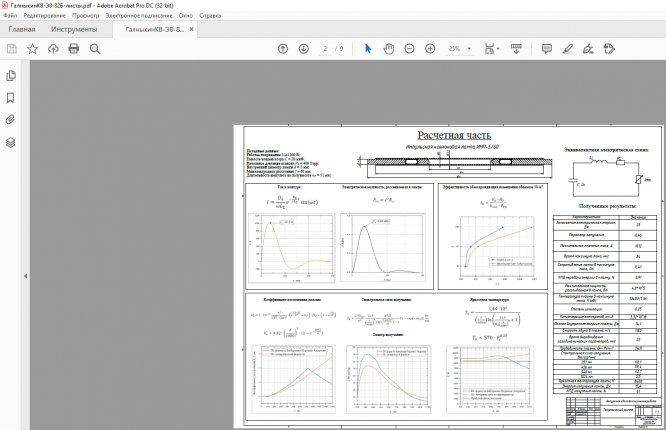Zoom out with the minus button

point(410,49)
